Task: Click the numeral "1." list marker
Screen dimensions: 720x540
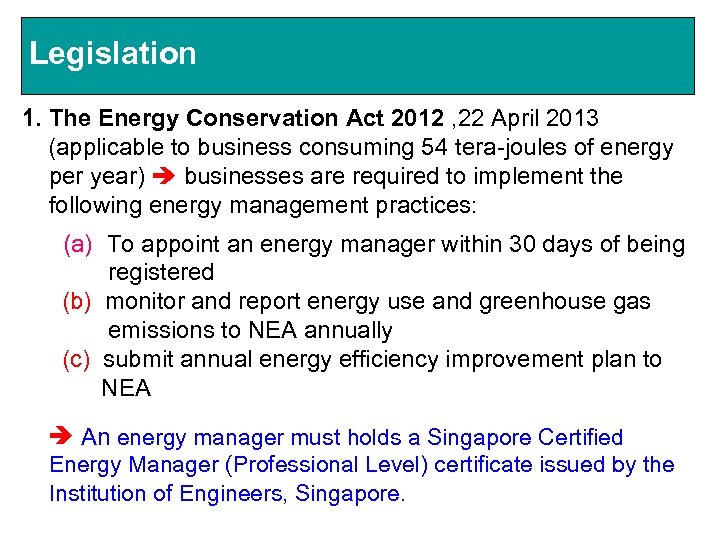Action: (x=32, y=119)
